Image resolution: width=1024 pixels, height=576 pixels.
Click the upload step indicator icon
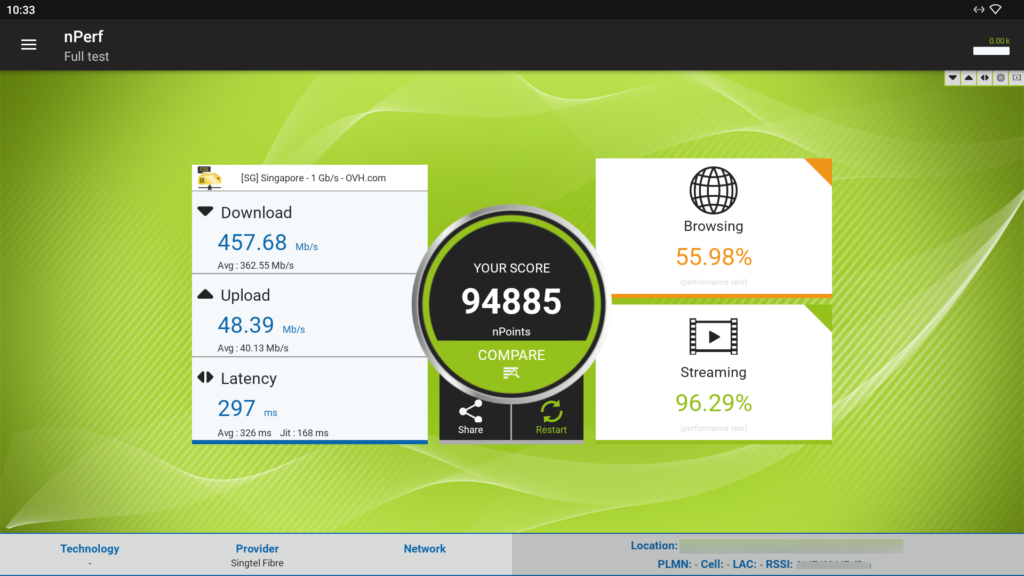point(969,78)
